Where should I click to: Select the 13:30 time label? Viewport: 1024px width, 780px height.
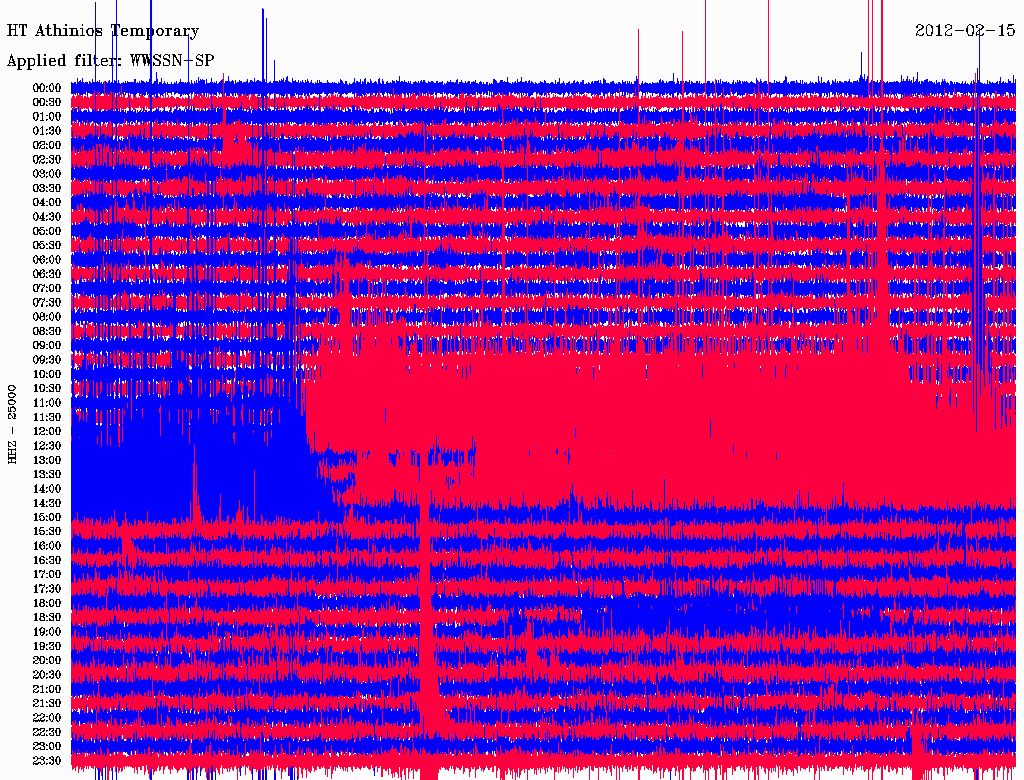(47, 475)
